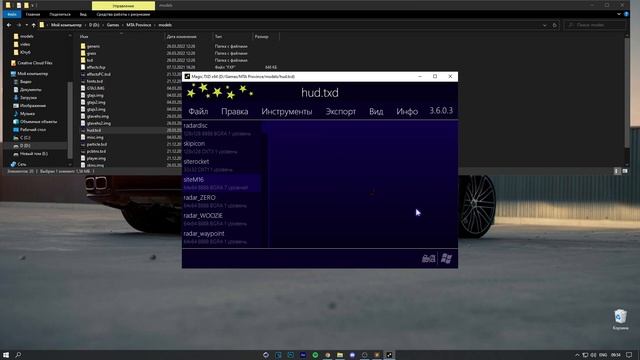This screenshot has width=640, height=360.
Task: Open the Вид menu in Magic.TXD
Action: (x=376, y=111)
